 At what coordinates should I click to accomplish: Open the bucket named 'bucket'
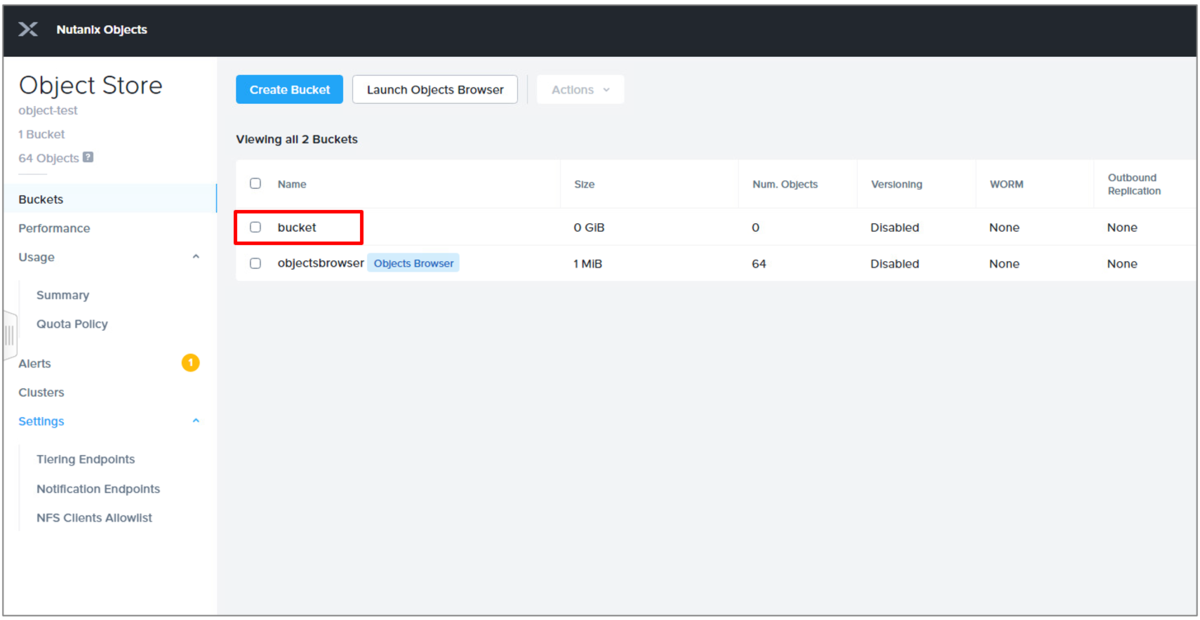(x=297, y=228)
